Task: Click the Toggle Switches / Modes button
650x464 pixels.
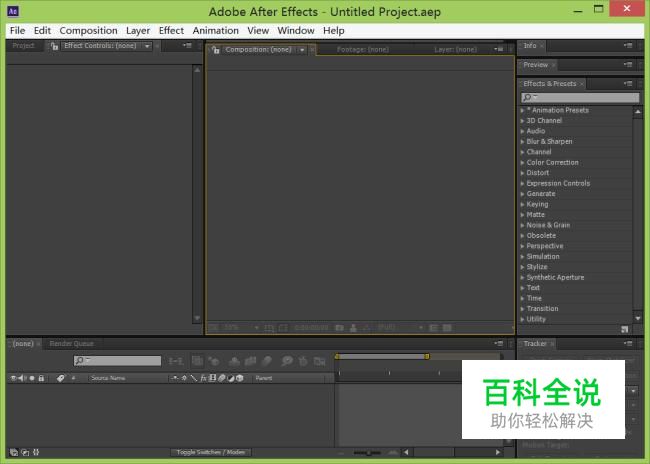Action: (211, 452)
